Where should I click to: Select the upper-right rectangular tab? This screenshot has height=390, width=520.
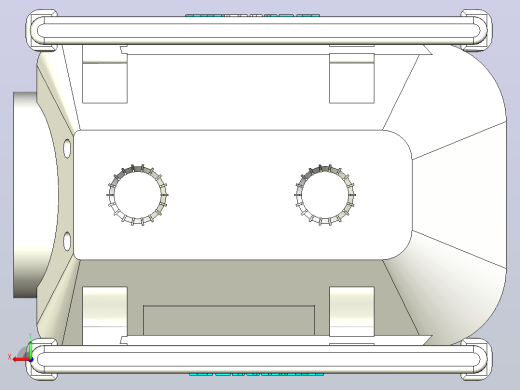tap(352, 78)
